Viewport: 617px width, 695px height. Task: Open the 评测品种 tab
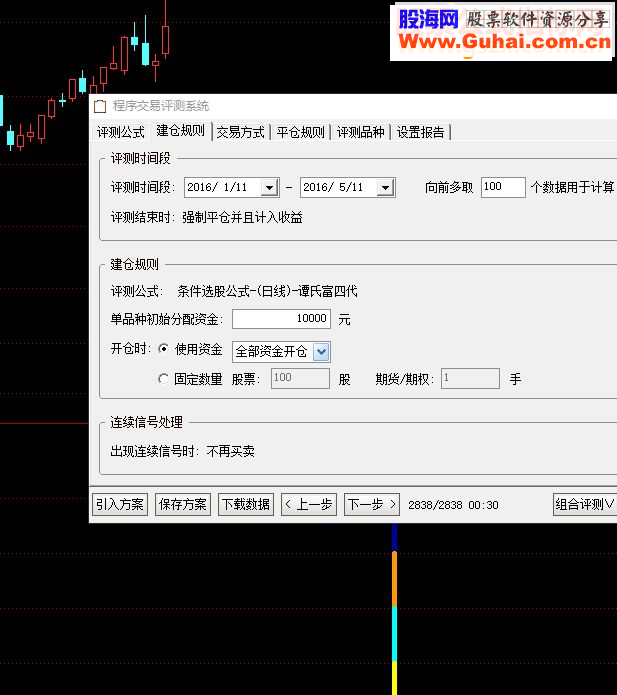pos(360,132)
